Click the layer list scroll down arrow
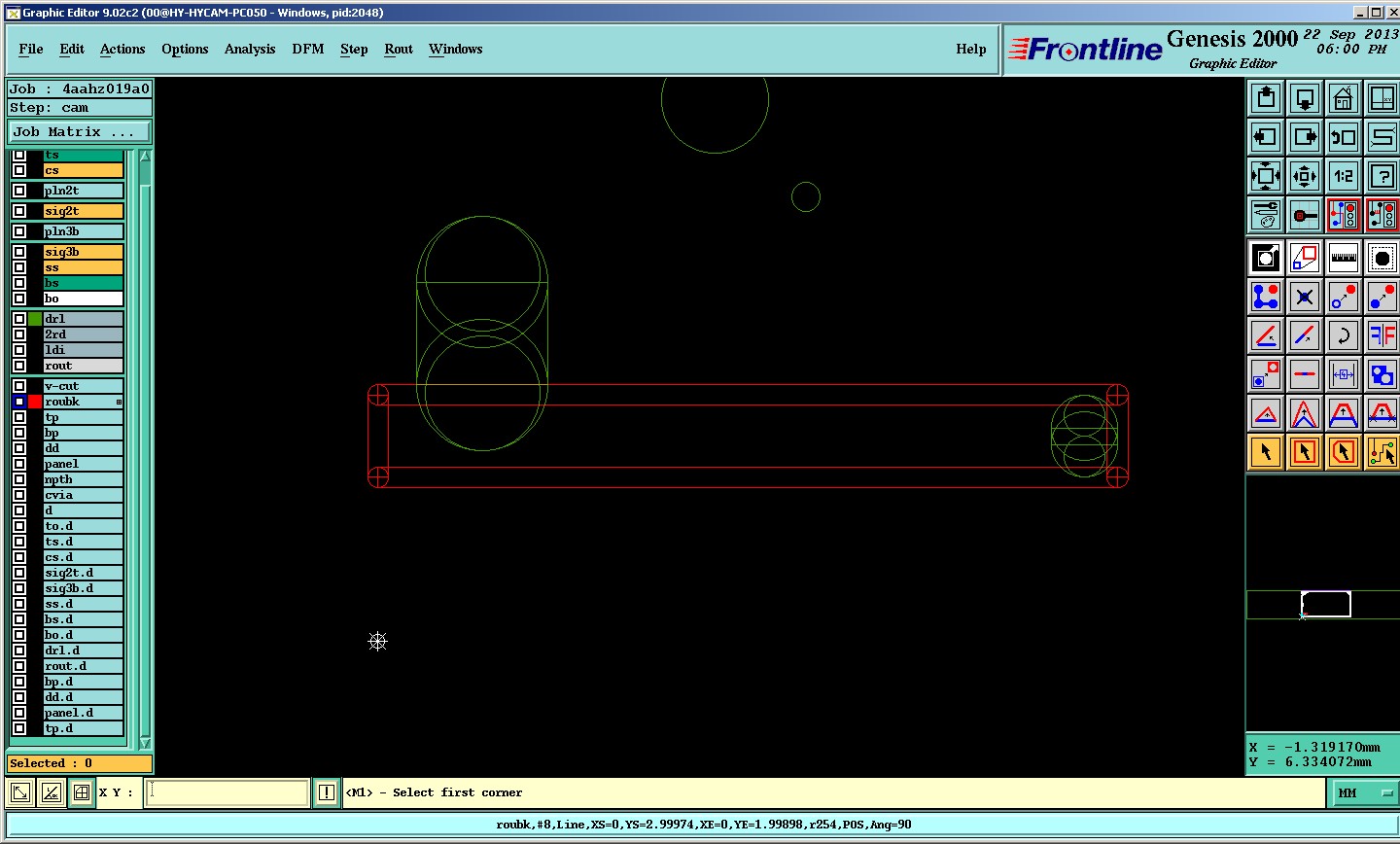This screenshot has width=1400, height=844. click(x=146, y=743)
